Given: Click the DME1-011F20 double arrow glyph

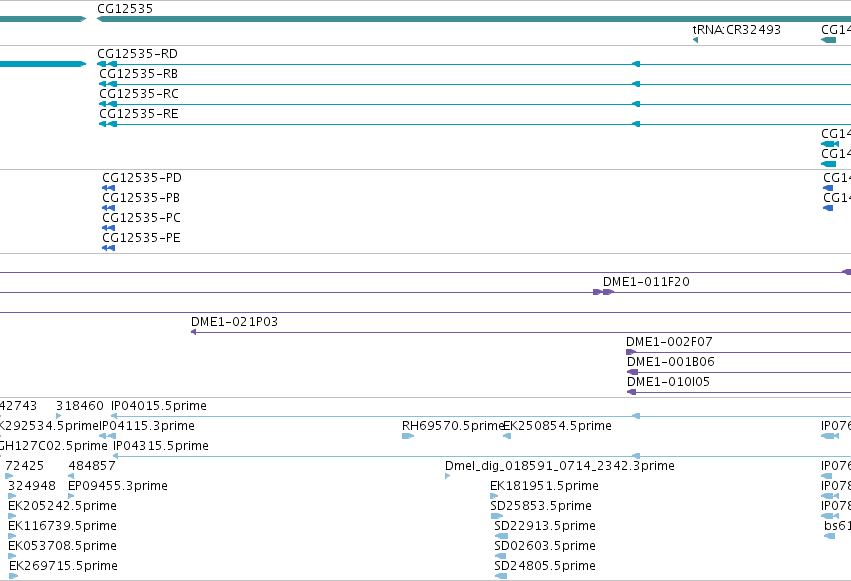Looking at the screenshot, I should 603,292.
